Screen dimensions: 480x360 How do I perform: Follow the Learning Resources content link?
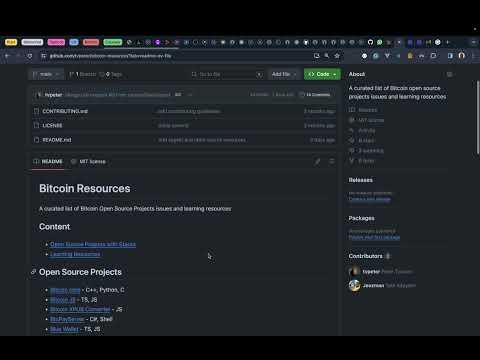[x=75, y=254]
